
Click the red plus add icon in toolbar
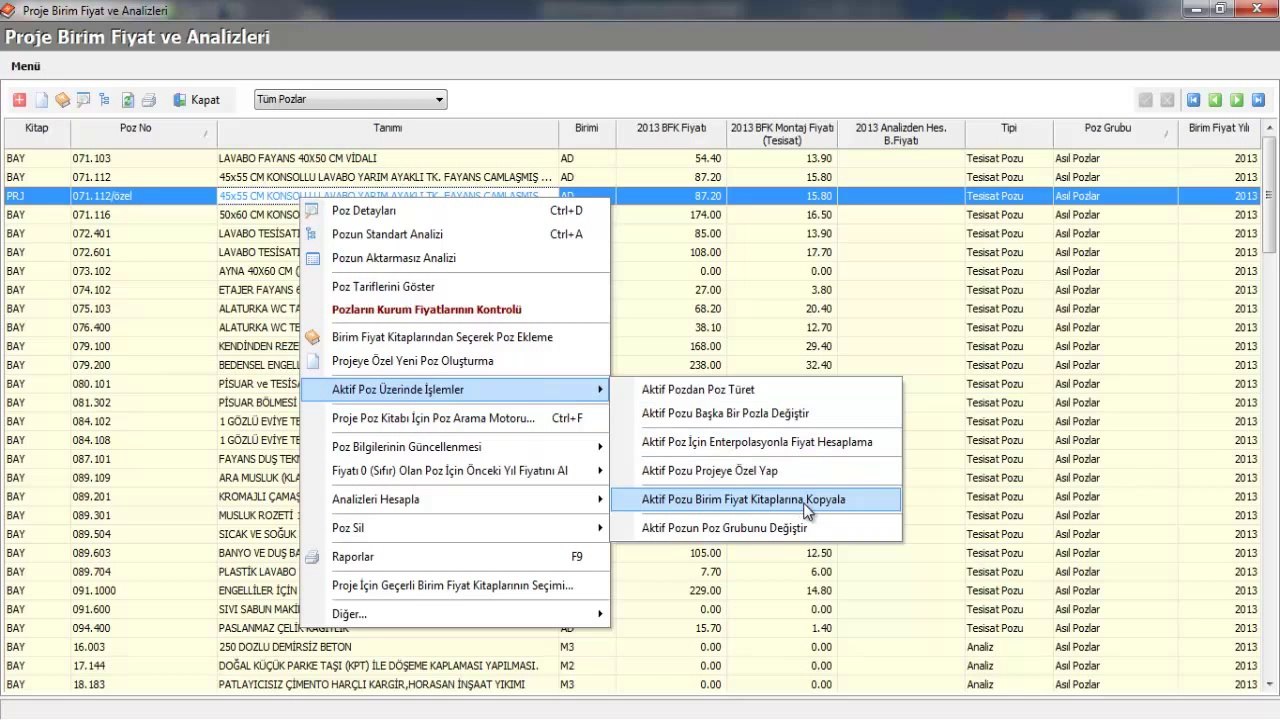point(19,100)
